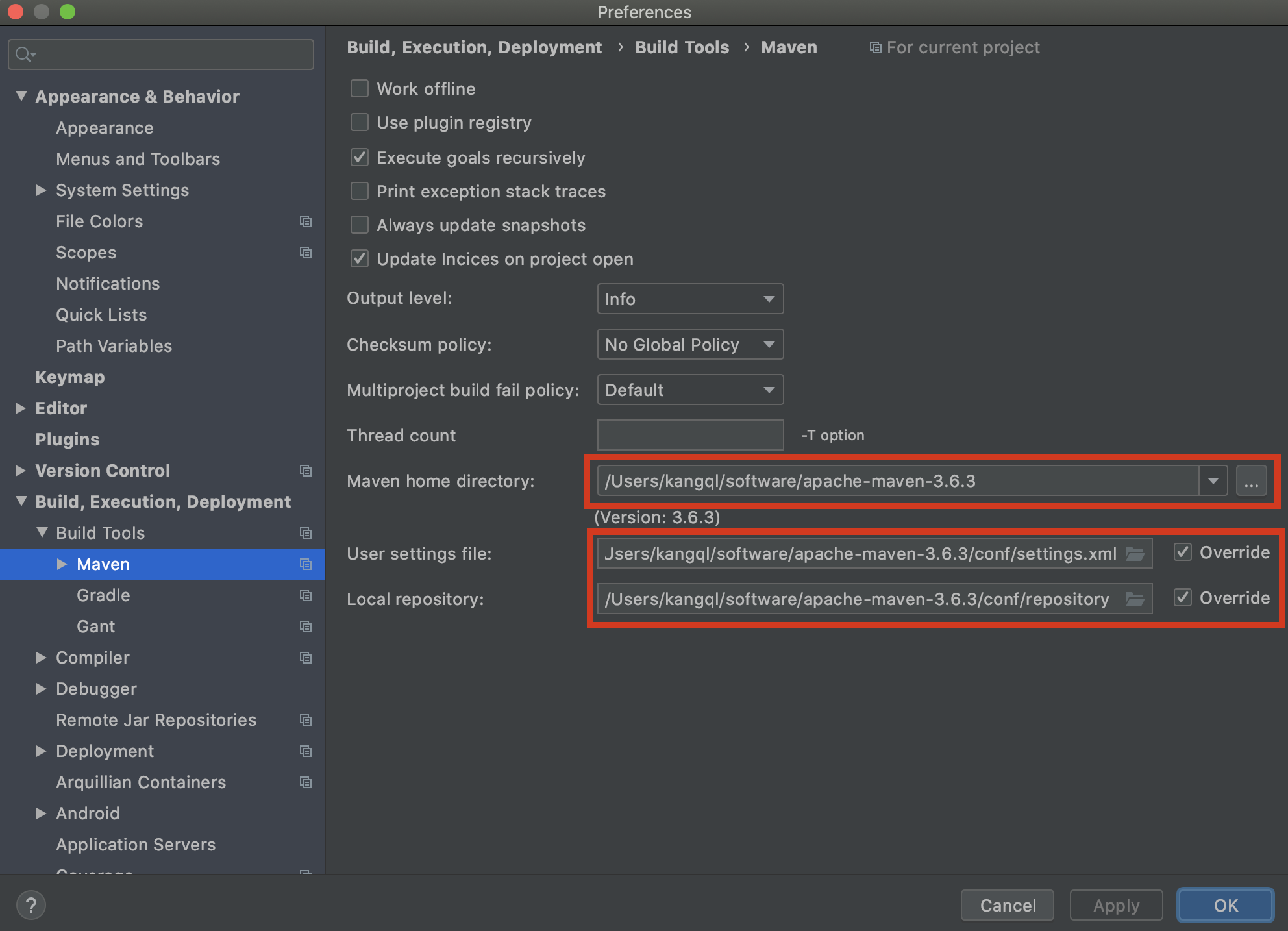Image resolution: width=1288 pixels, height=931 pixels.
Task: Open the Checksum policy dropdown
Action: coord(689,344)
